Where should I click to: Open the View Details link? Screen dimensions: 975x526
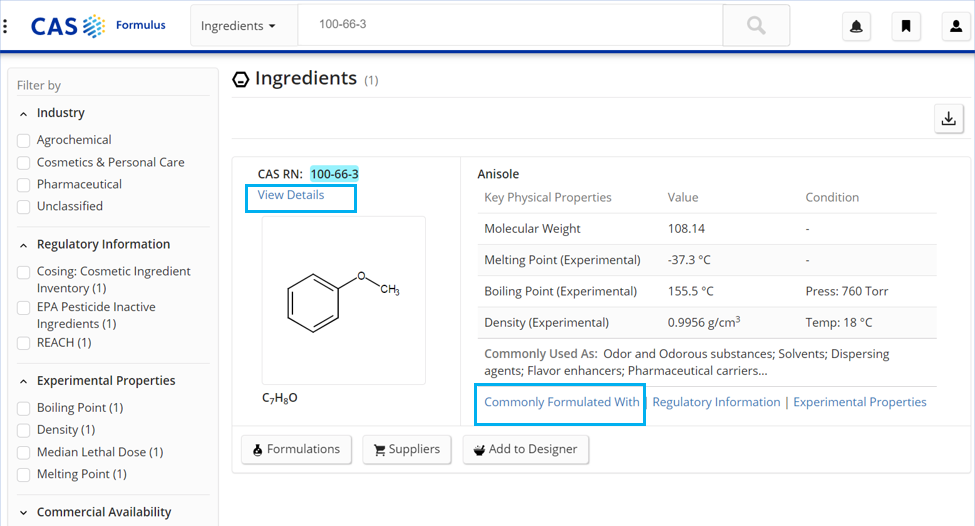pyautogui.click(x=290, y=195)
